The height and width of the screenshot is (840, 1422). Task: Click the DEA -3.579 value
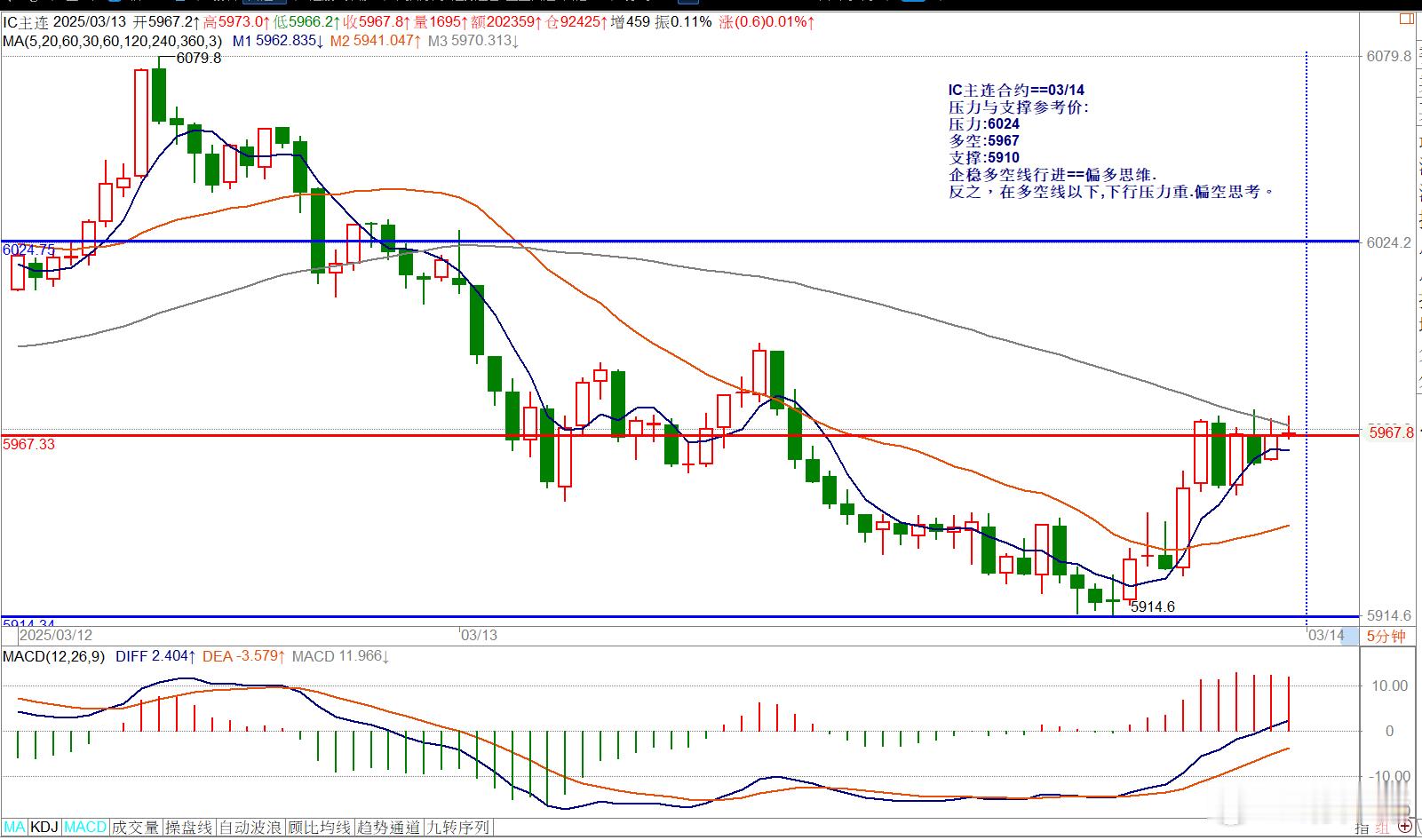click(x=244, y=656)
